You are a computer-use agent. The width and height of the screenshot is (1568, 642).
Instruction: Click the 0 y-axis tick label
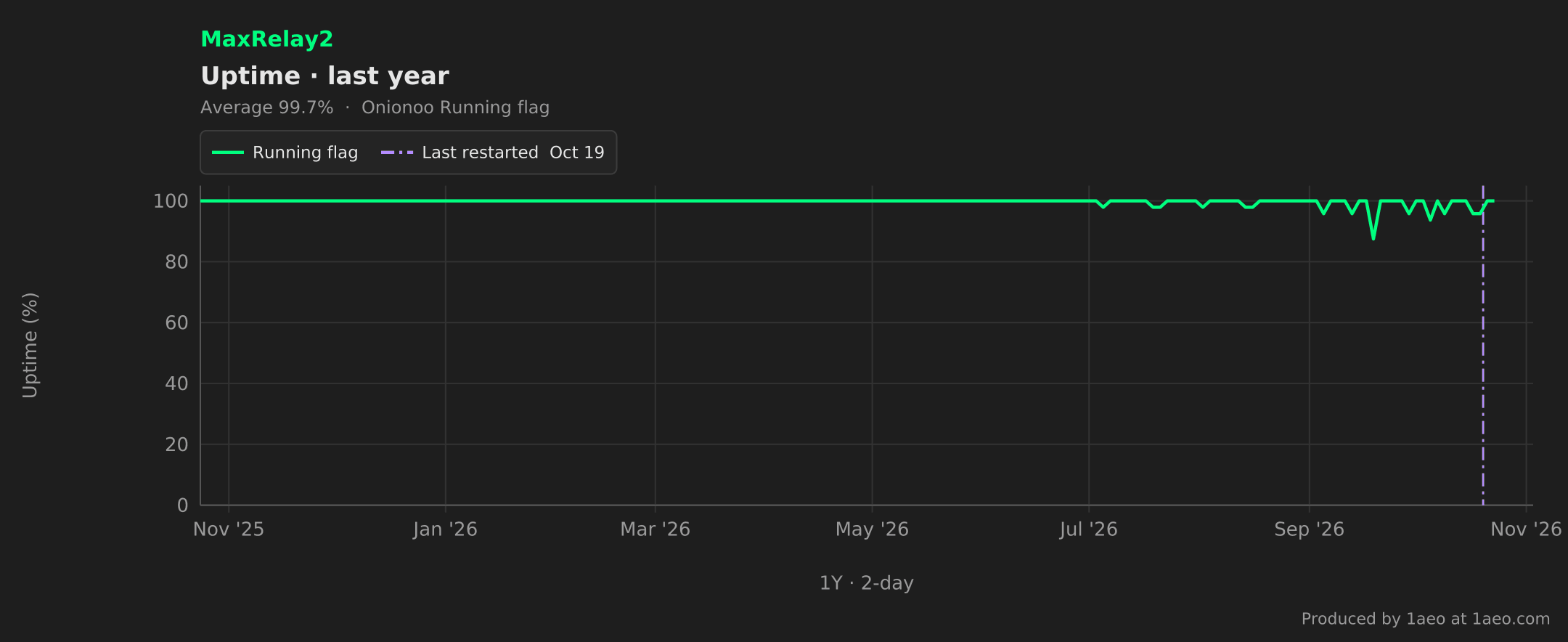183,505
